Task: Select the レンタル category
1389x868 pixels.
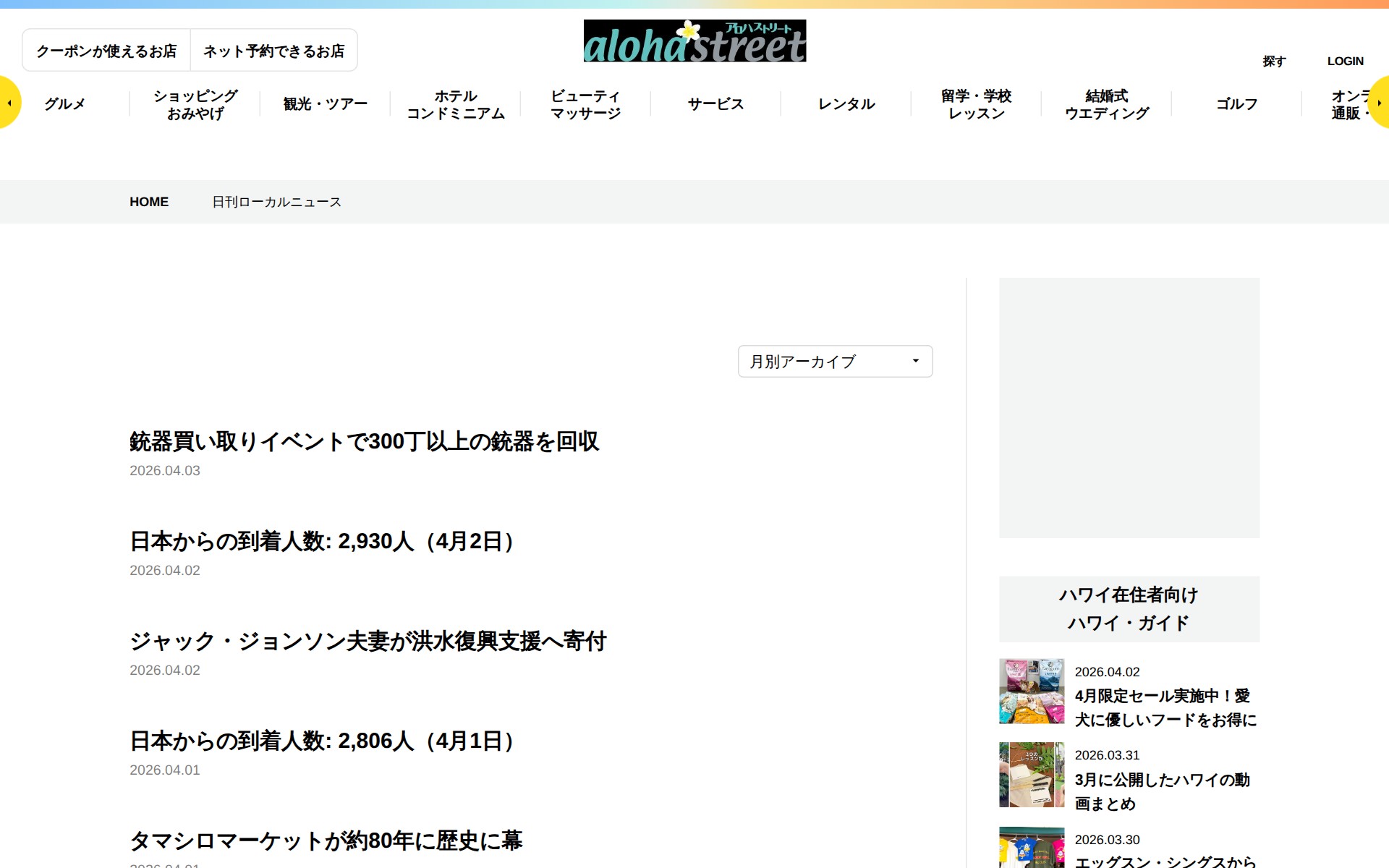Action: coord(845,103)
